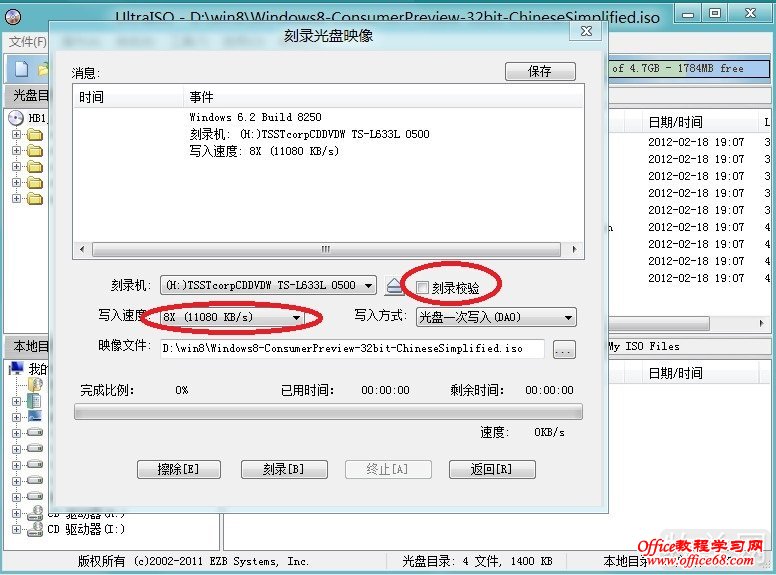Select the HB1 tree label in disc tree
776x575 pixels.
37,118
